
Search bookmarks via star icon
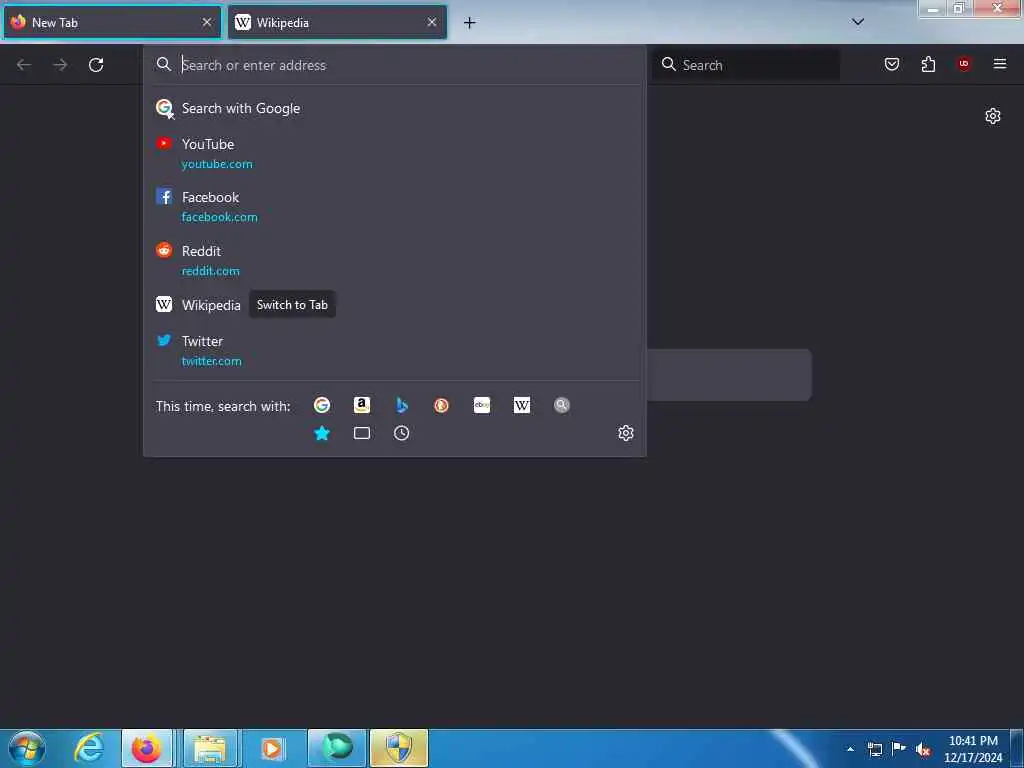[322, 433]
